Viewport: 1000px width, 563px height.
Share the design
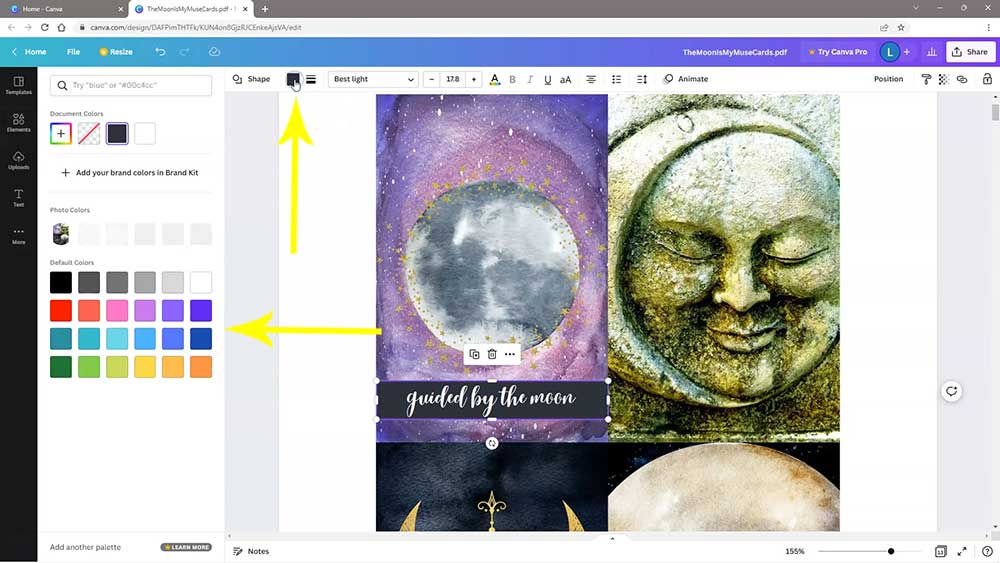click(969, 52)
